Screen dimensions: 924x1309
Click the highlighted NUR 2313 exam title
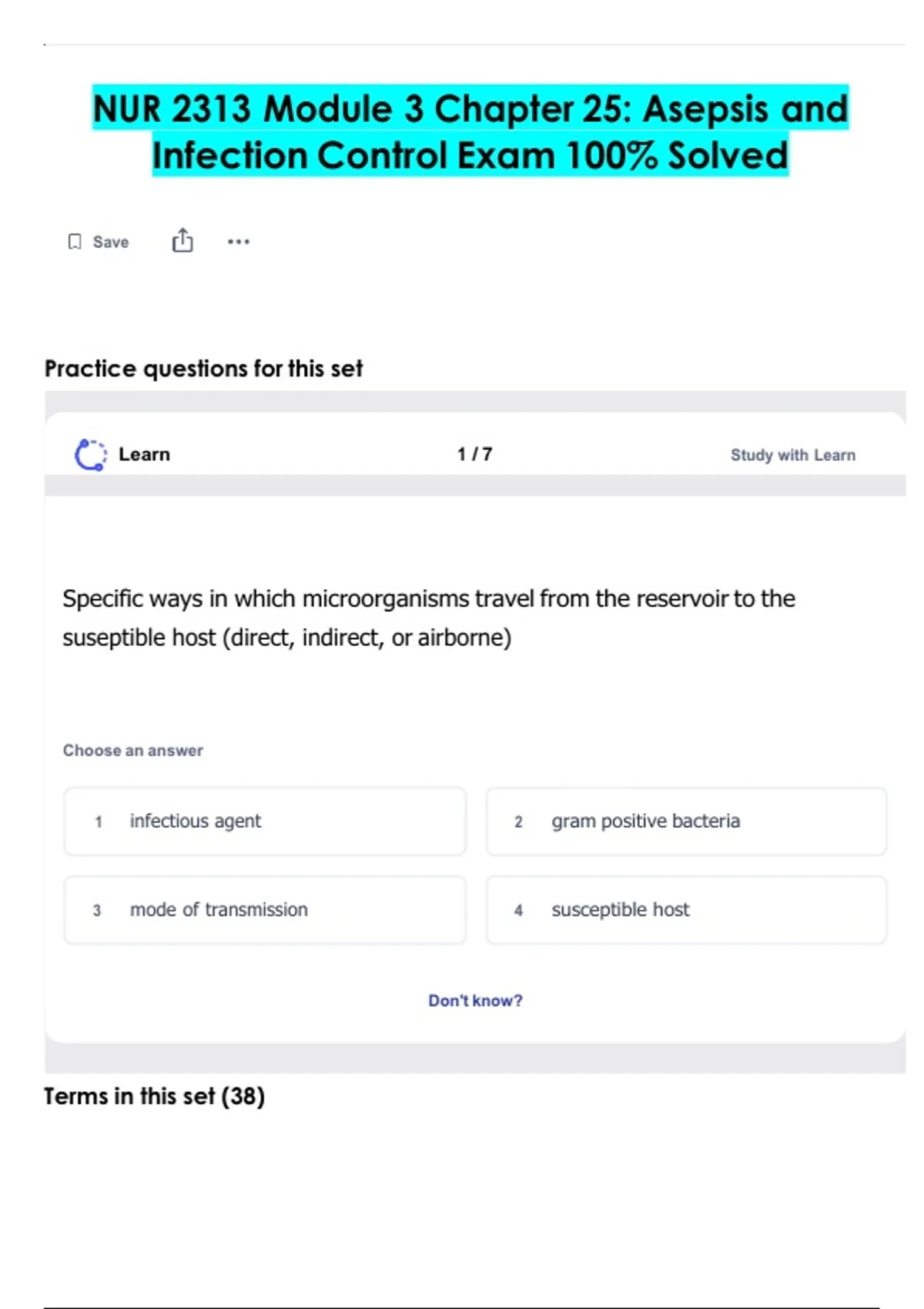470,132
